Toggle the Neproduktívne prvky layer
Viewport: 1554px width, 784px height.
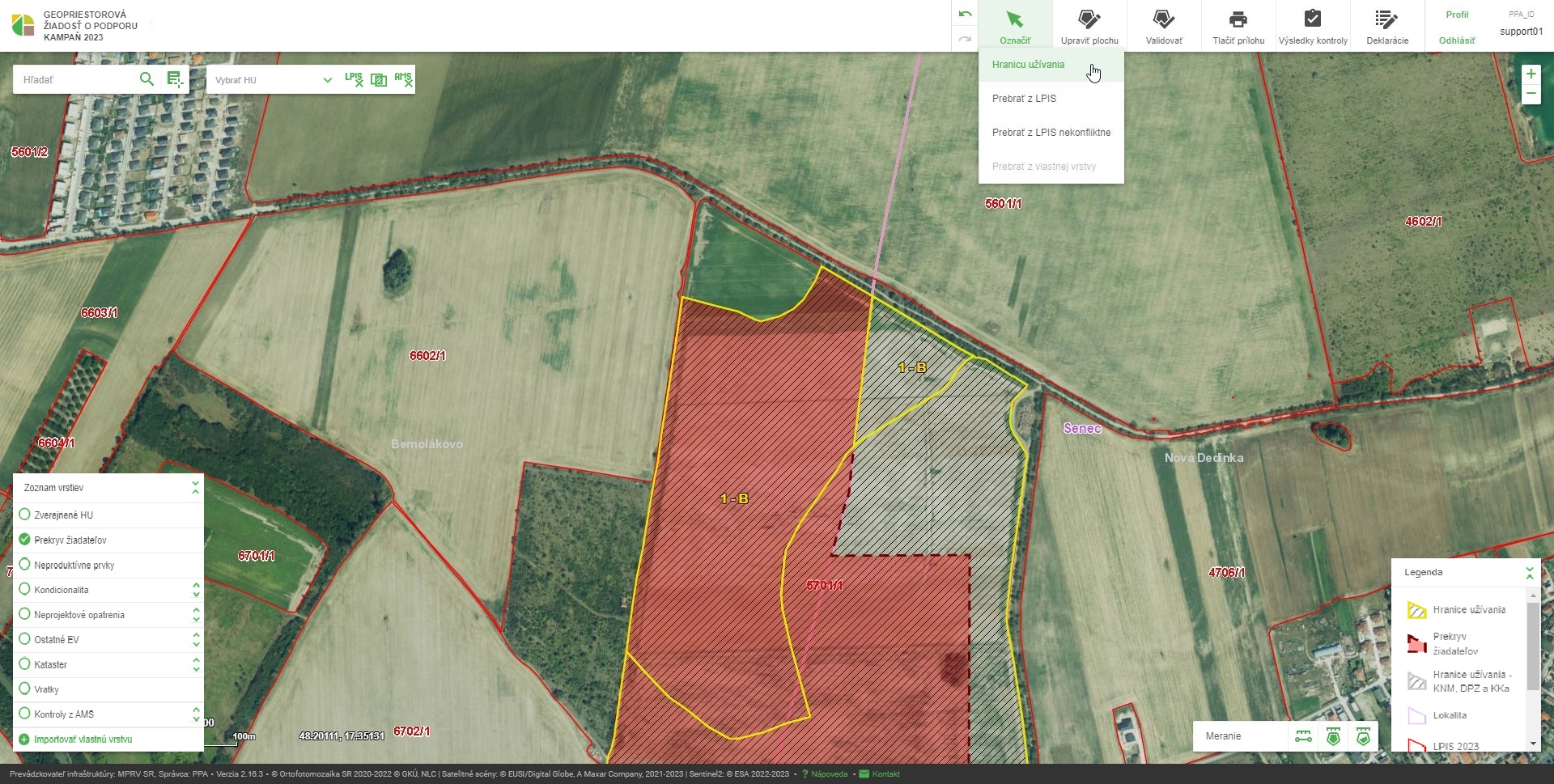point(24,565)
